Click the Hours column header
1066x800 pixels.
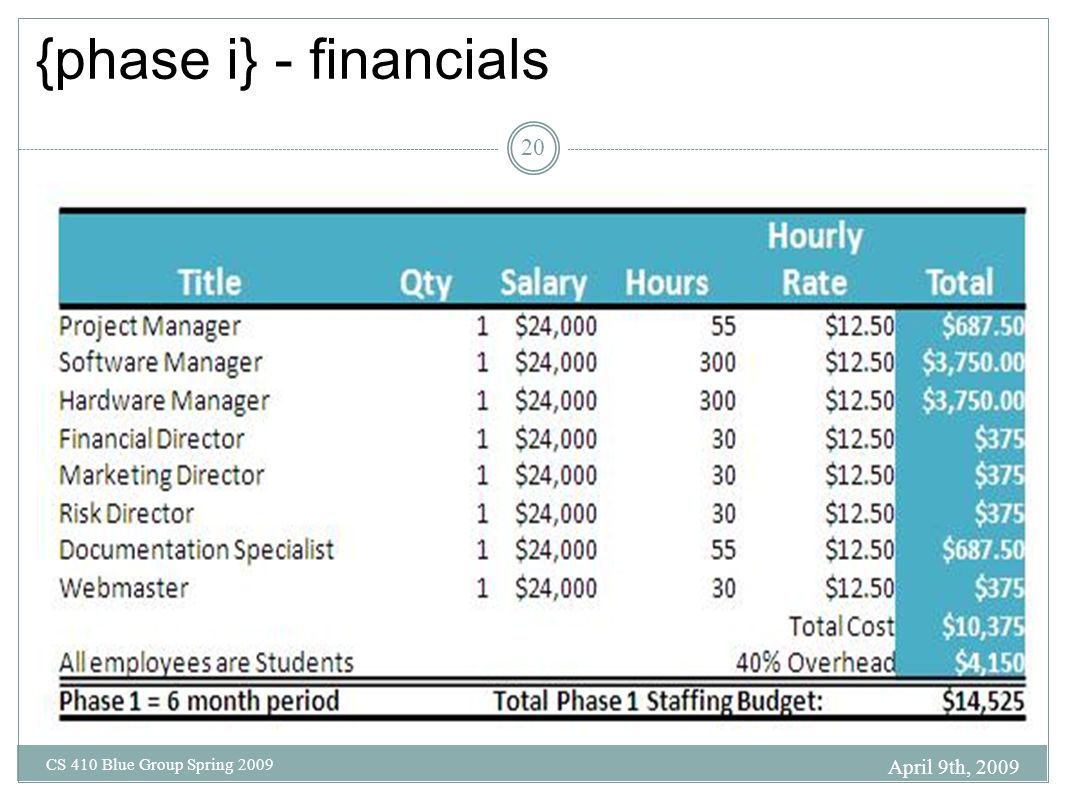pyautogui.click(x=666, y=283)
